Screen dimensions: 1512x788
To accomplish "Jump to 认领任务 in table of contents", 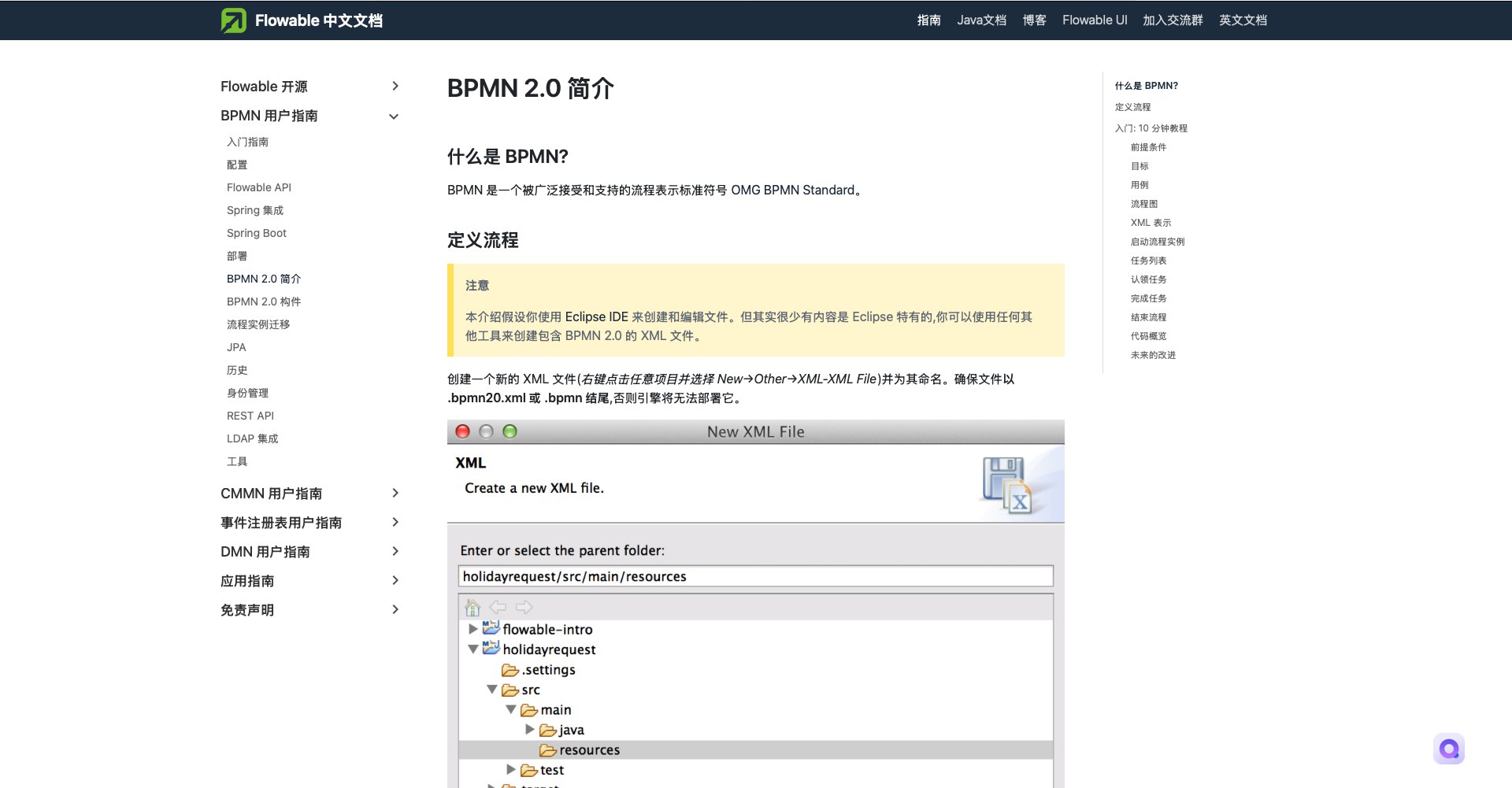I will [x=1149, y=279].
